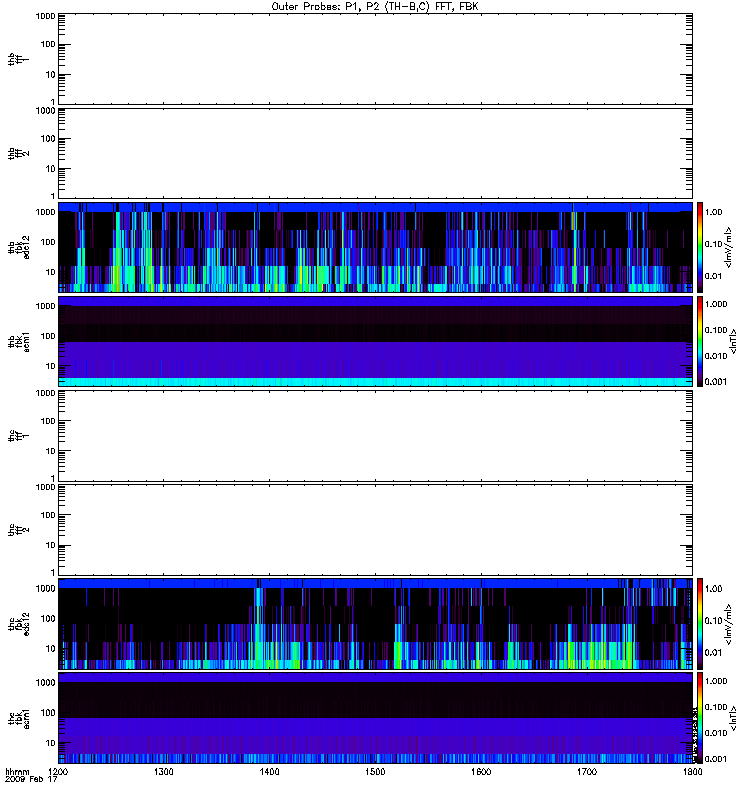Click the '100' y-tick of thb fff 1
The image size is (750, 800).
click(x=48, y=44)
